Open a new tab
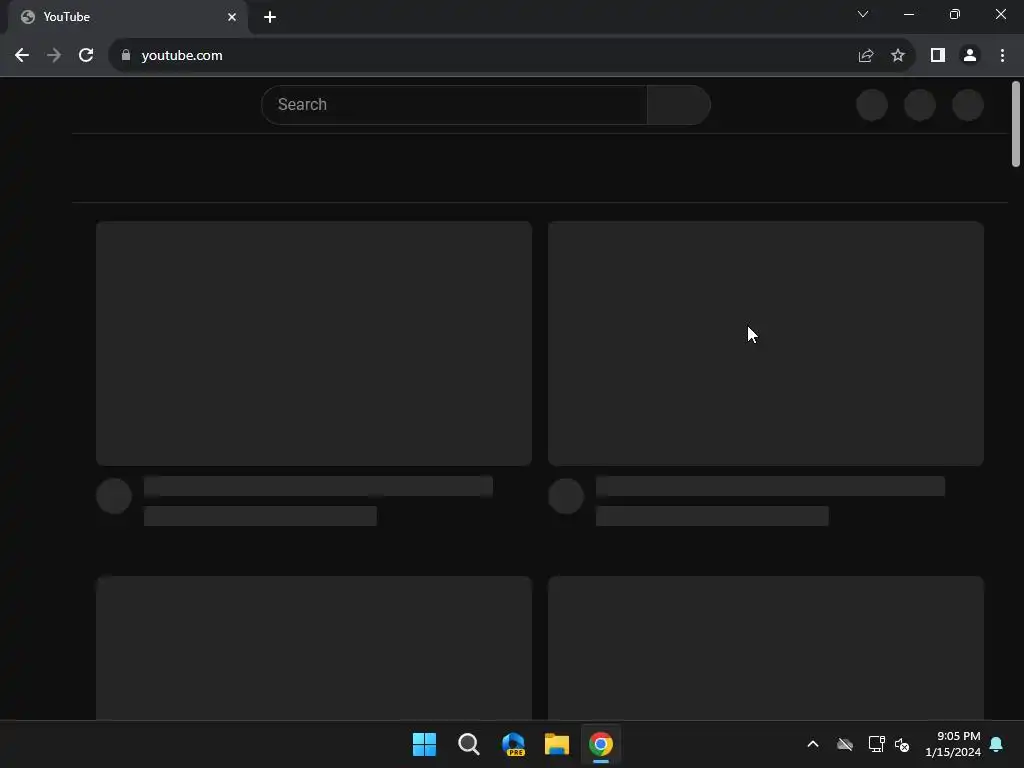Screen dimensions: 1024x768 click(270, 17)
